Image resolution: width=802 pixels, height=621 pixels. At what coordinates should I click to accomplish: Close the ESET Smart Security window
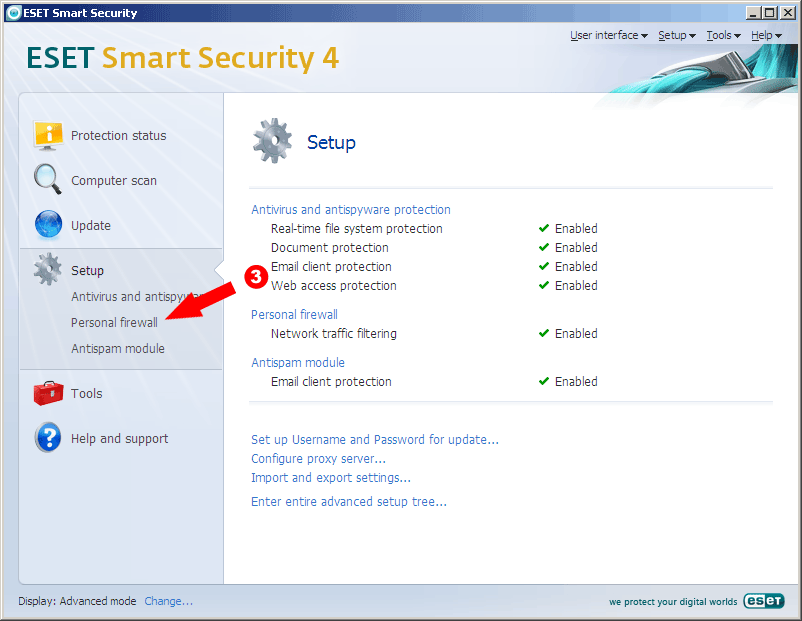[x=788, y=13]
